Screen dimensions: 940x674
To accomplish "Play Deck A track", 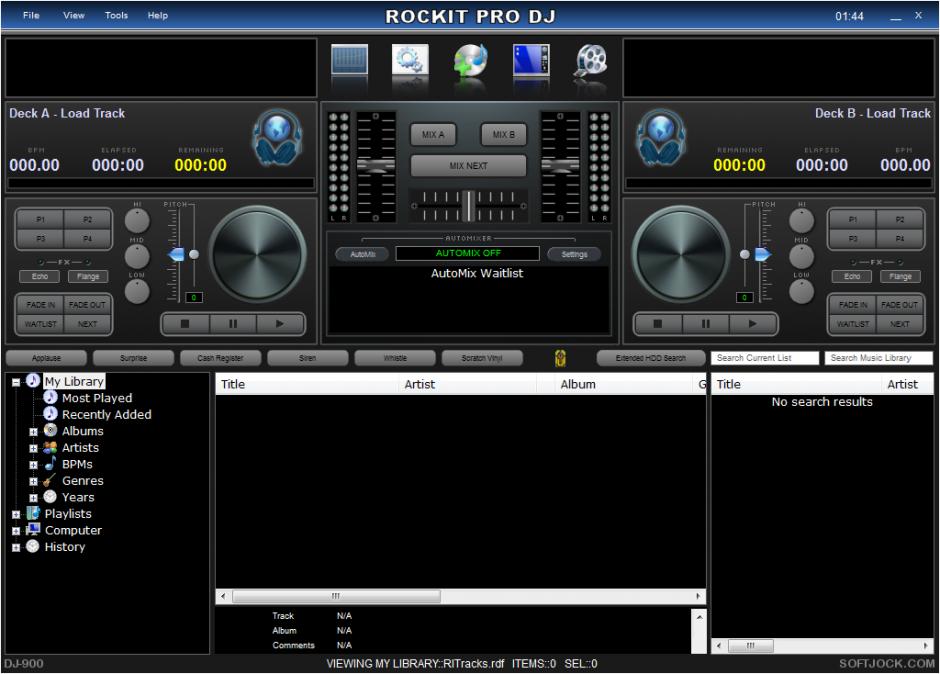I will click(280, 324).
